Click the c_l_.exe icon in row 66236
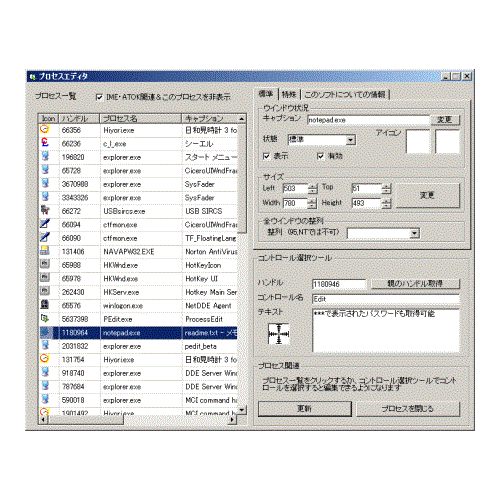Viewport: 500px width, 500px height. coord(45,143)
